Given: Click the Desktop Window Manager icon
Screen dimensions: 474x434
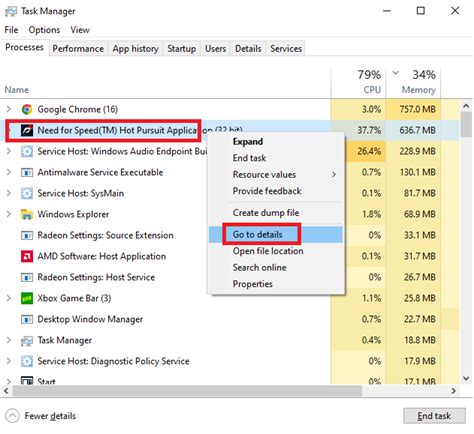Looking at the screenshot, I should (x=27, y=319).
